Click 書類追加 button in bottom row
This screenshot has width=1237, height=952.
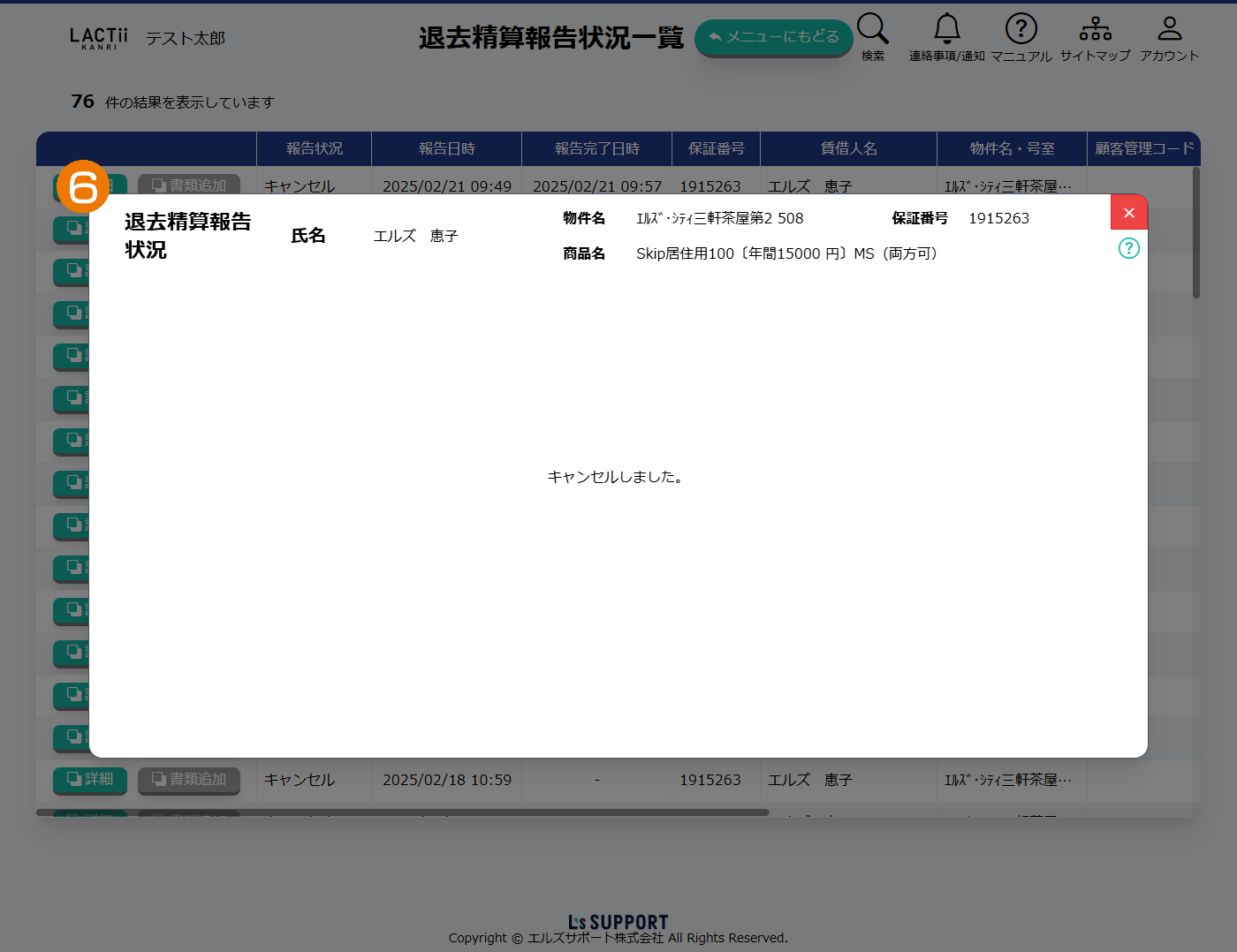pyautogui.click(x=189, y=779)
